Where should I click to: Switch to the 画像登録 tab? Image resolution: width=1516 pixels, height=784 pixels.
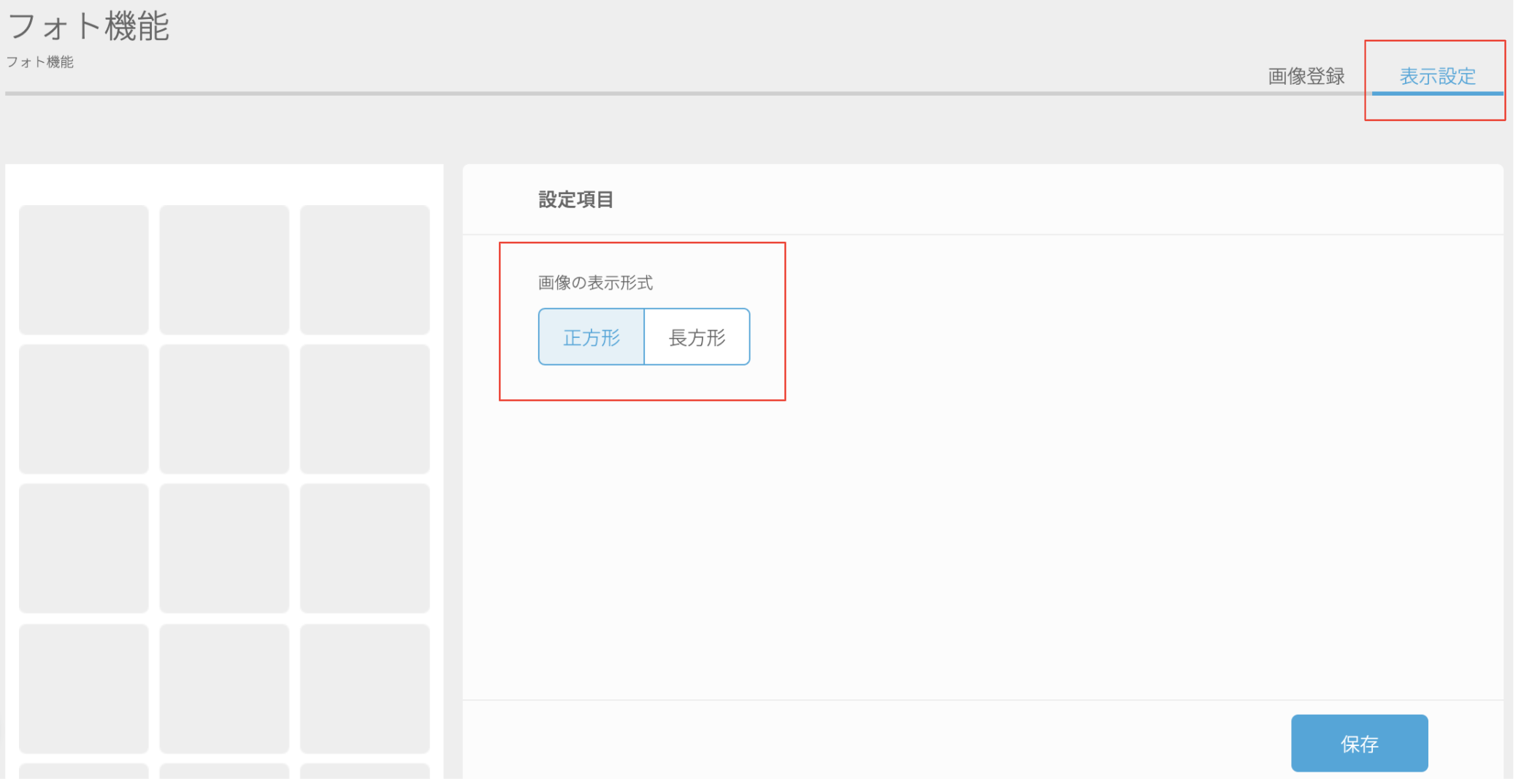coord(1306,76)
